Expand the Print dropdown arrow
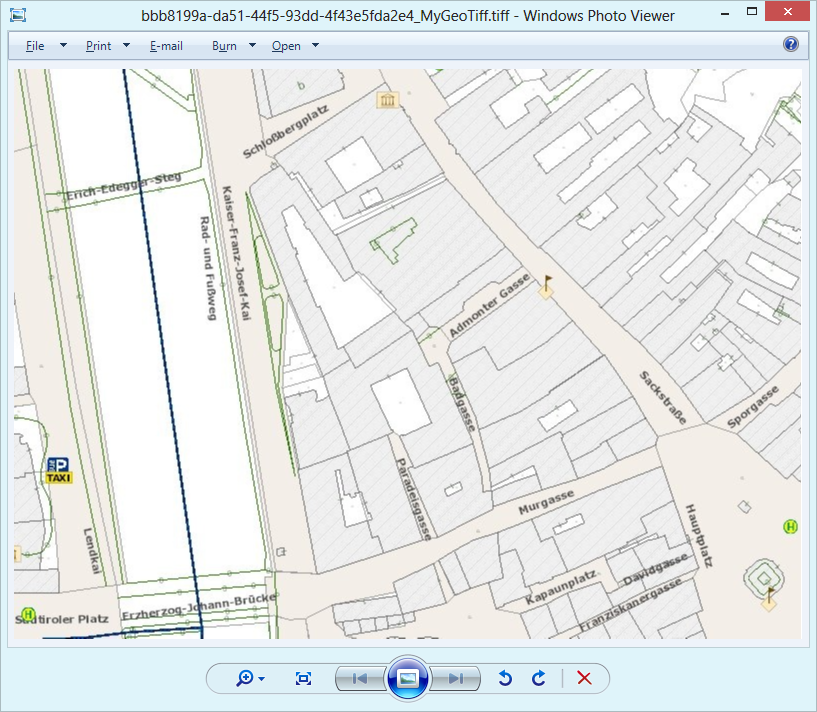This screenshot has height=712, width=817. coord(127,46)
